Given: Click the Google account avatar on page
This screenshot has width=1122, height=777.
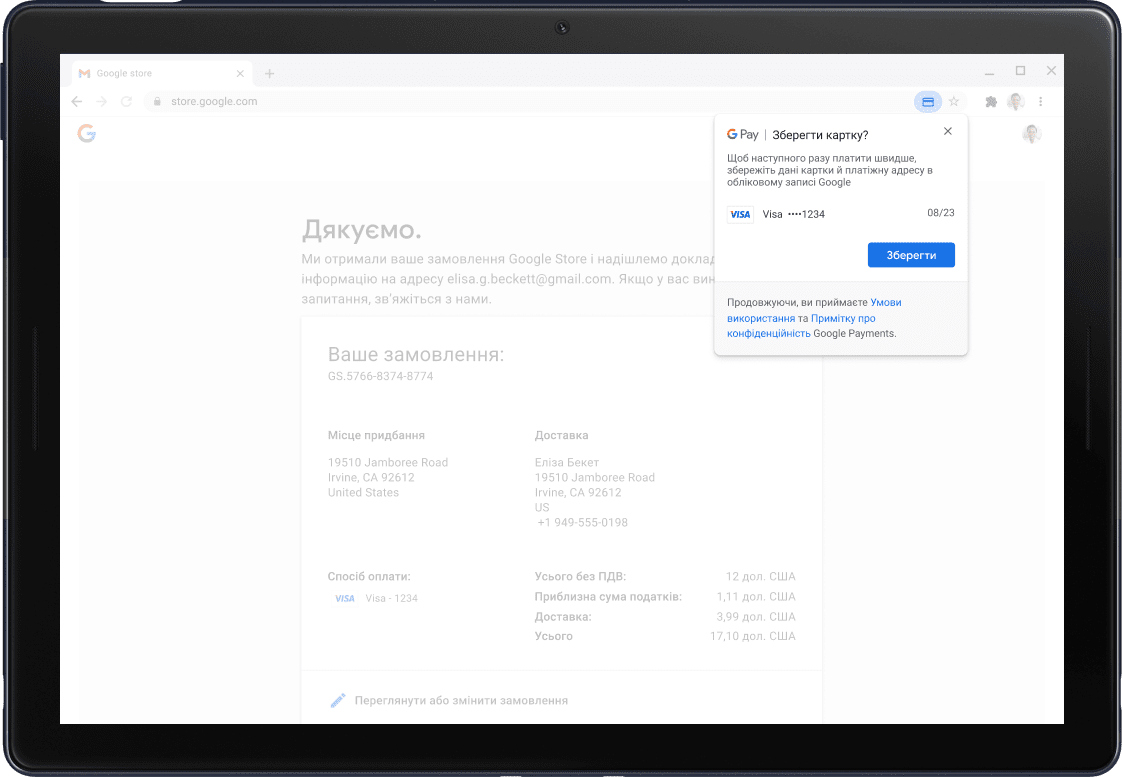Looking at the screenshot, I should pos(1031,134).
